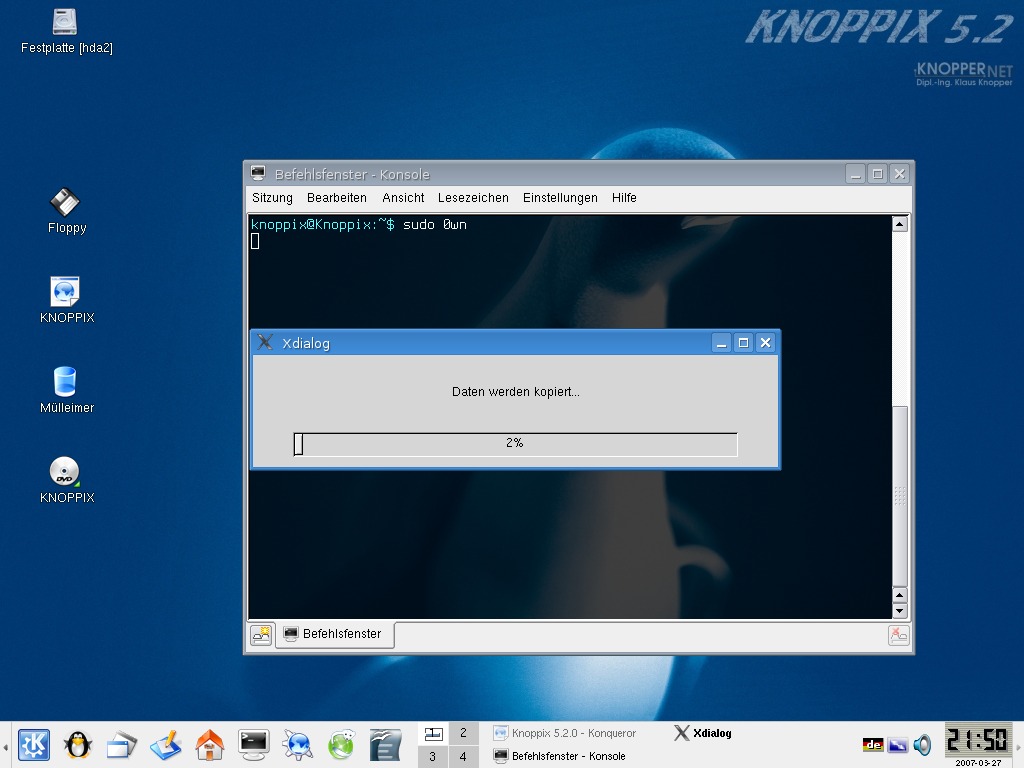Maximize the Konsole window

878,174
